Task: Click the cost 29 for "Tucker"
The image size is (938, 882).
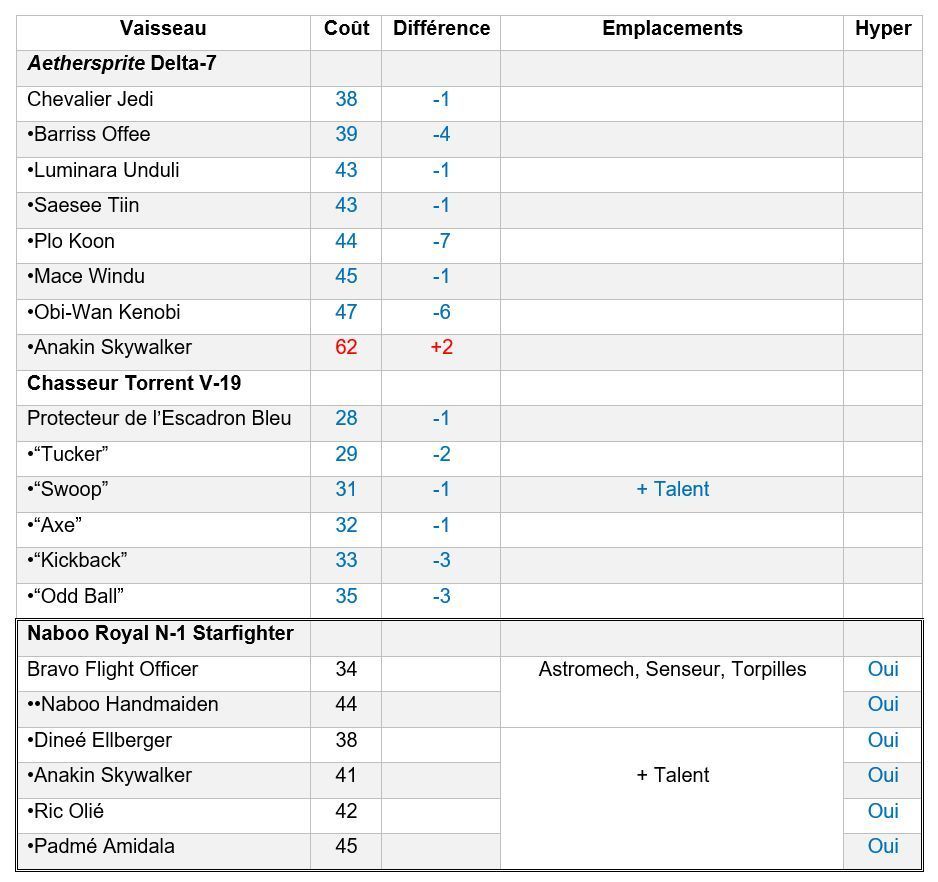Action: (346, 454)
